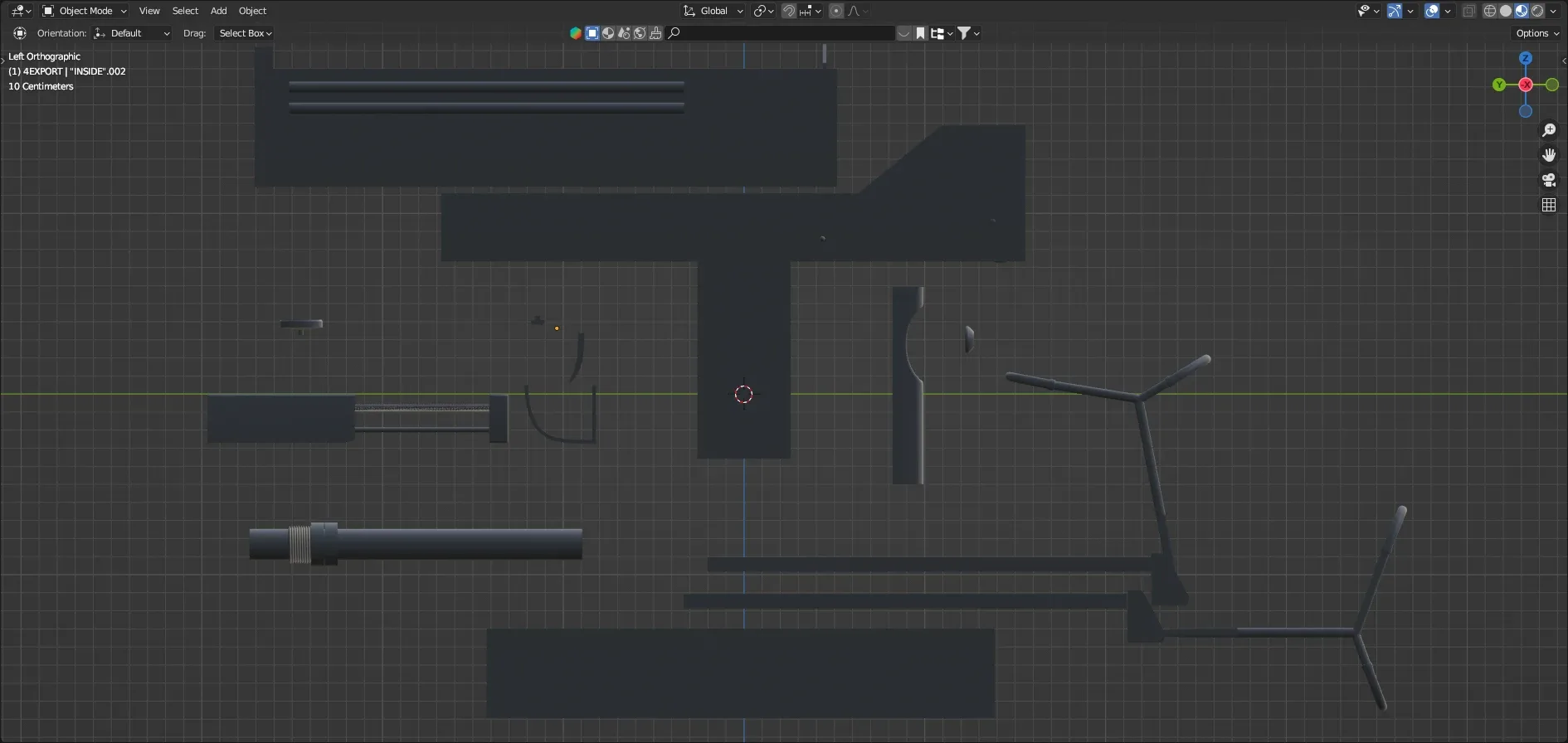Click the Y axis on navigation gizmo
This screenshot has width=1568, height=743.
(1499, 85)
